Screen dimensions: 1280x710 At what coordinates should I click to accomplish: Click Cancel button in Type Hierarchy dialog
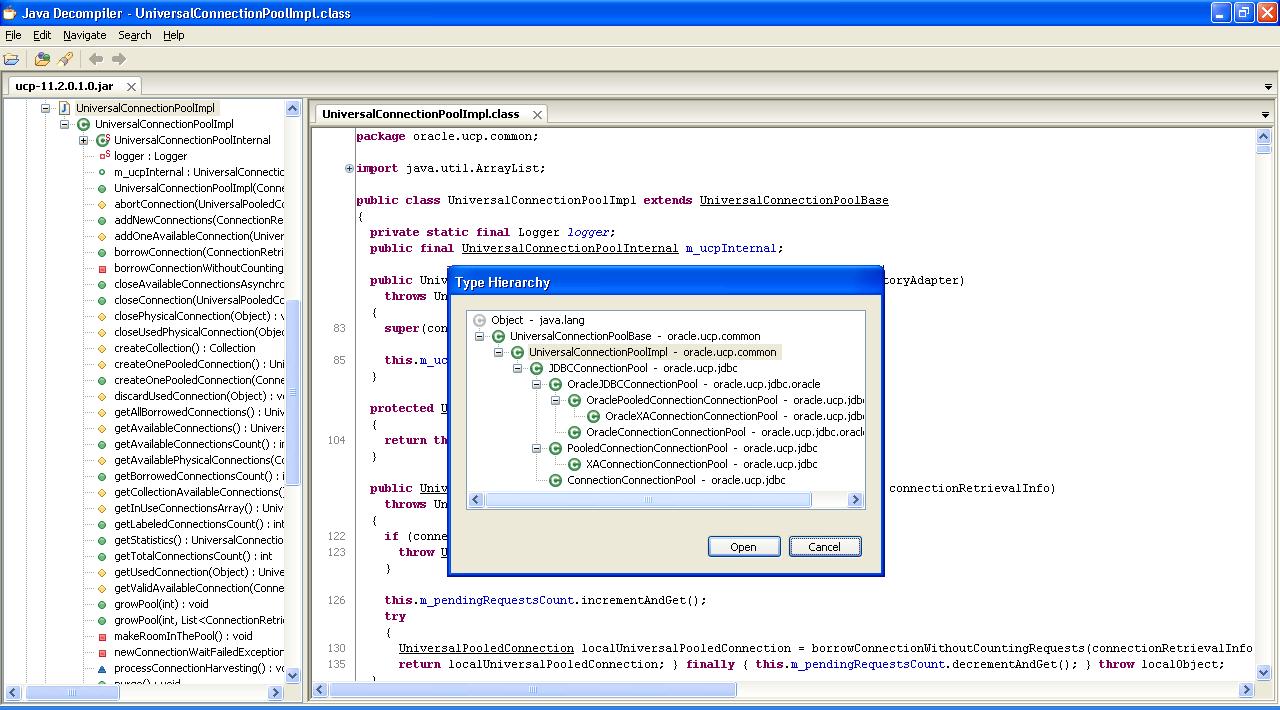pyautogui.click(x=825, y=547)
